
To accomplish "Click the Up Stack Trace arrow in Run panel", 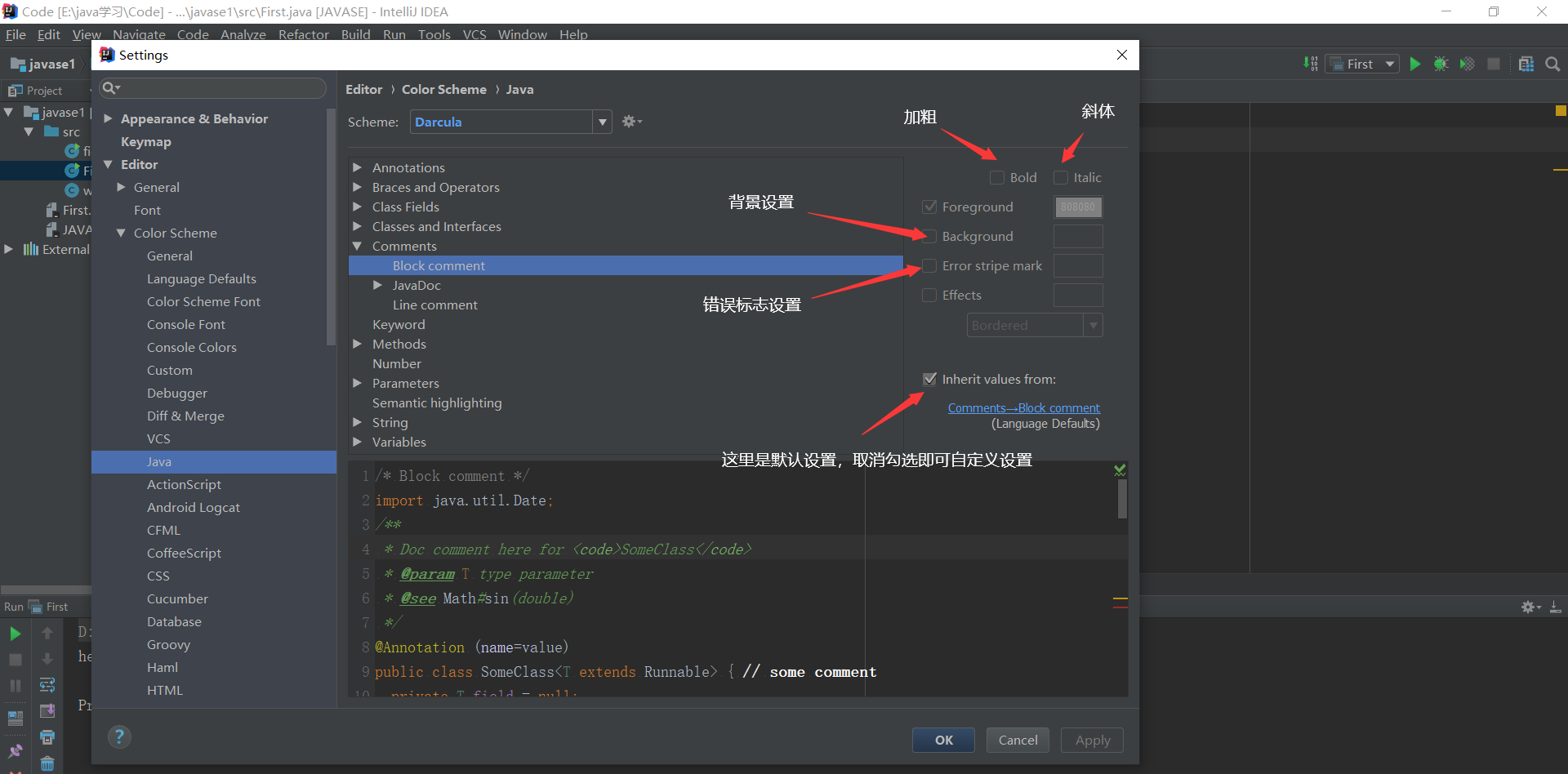I will (x=47, y=634).
